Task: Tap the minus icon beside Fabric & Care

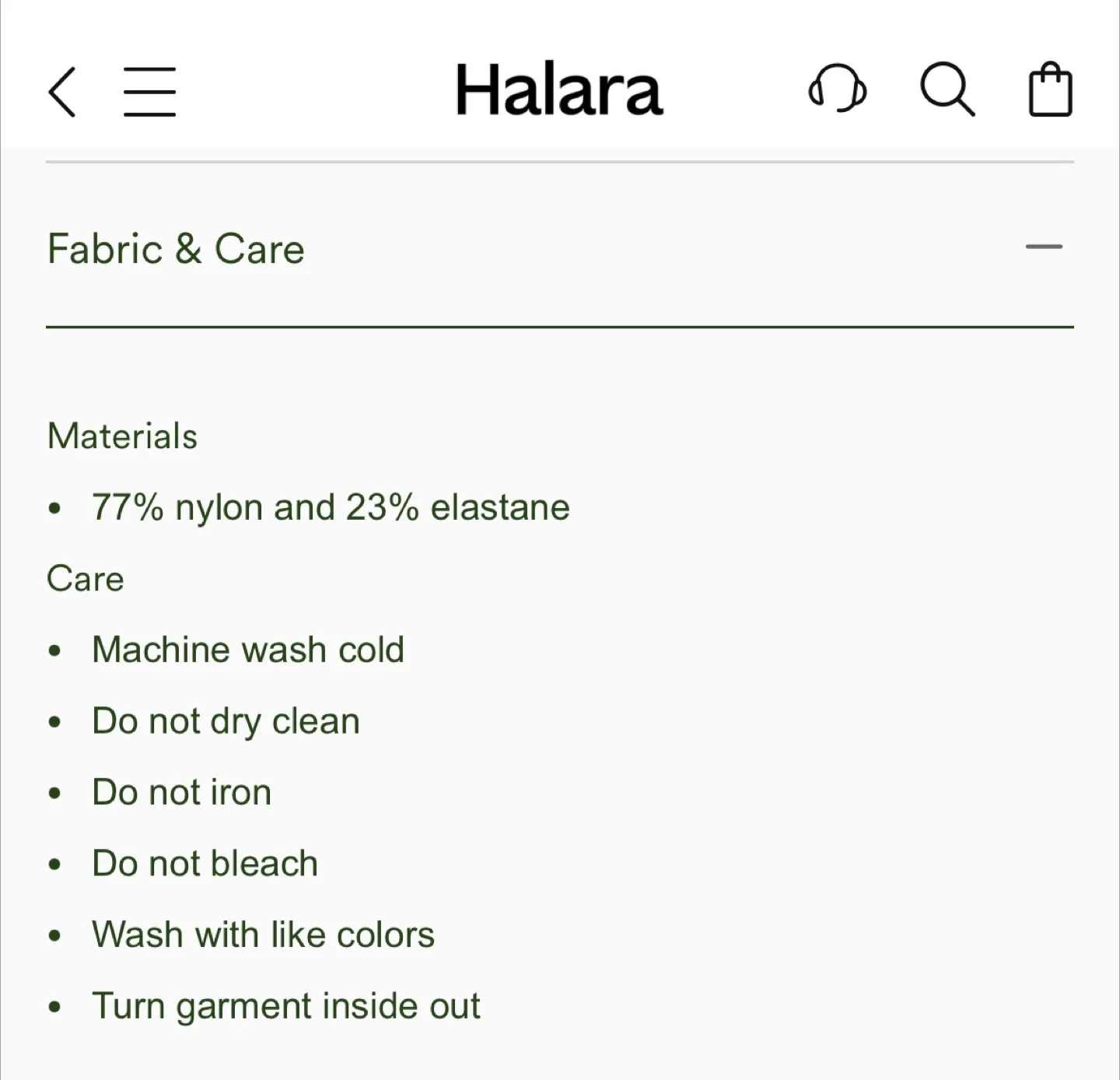Action: coord(1042,247)
